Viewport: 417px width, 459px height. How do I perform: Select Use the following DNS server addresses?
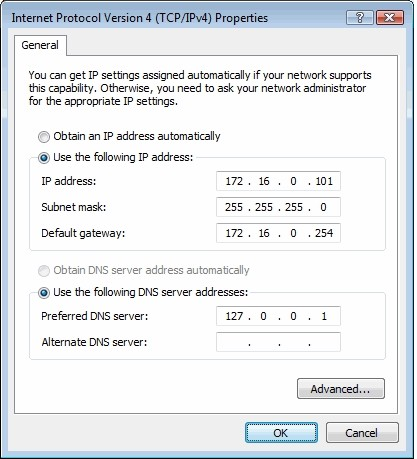pyautogui.click(x=44, y=293)
